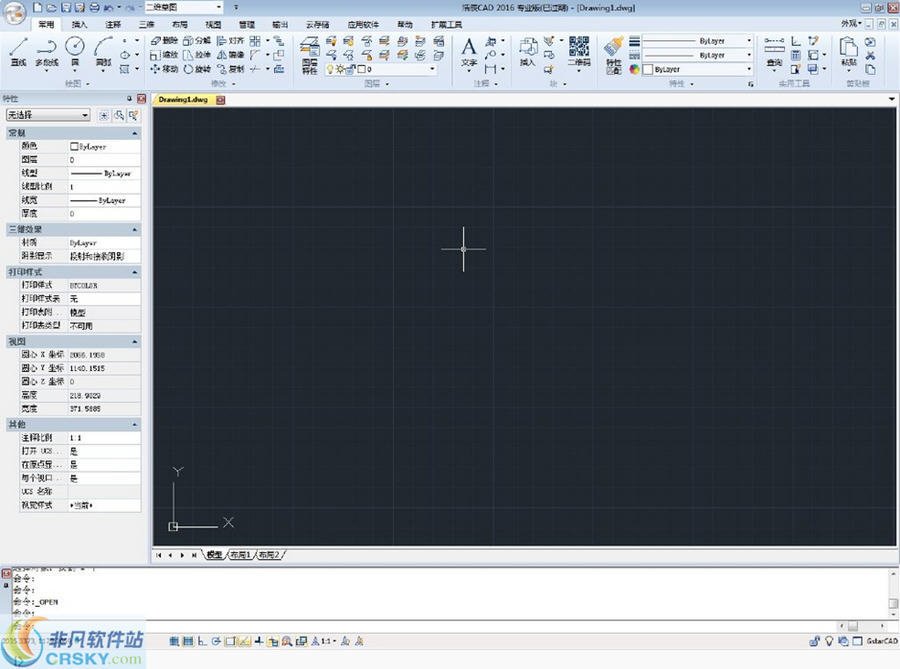Screen dimensions: 900x669
Task: Click the Text (文字) annotation tool
Action: 469,53
